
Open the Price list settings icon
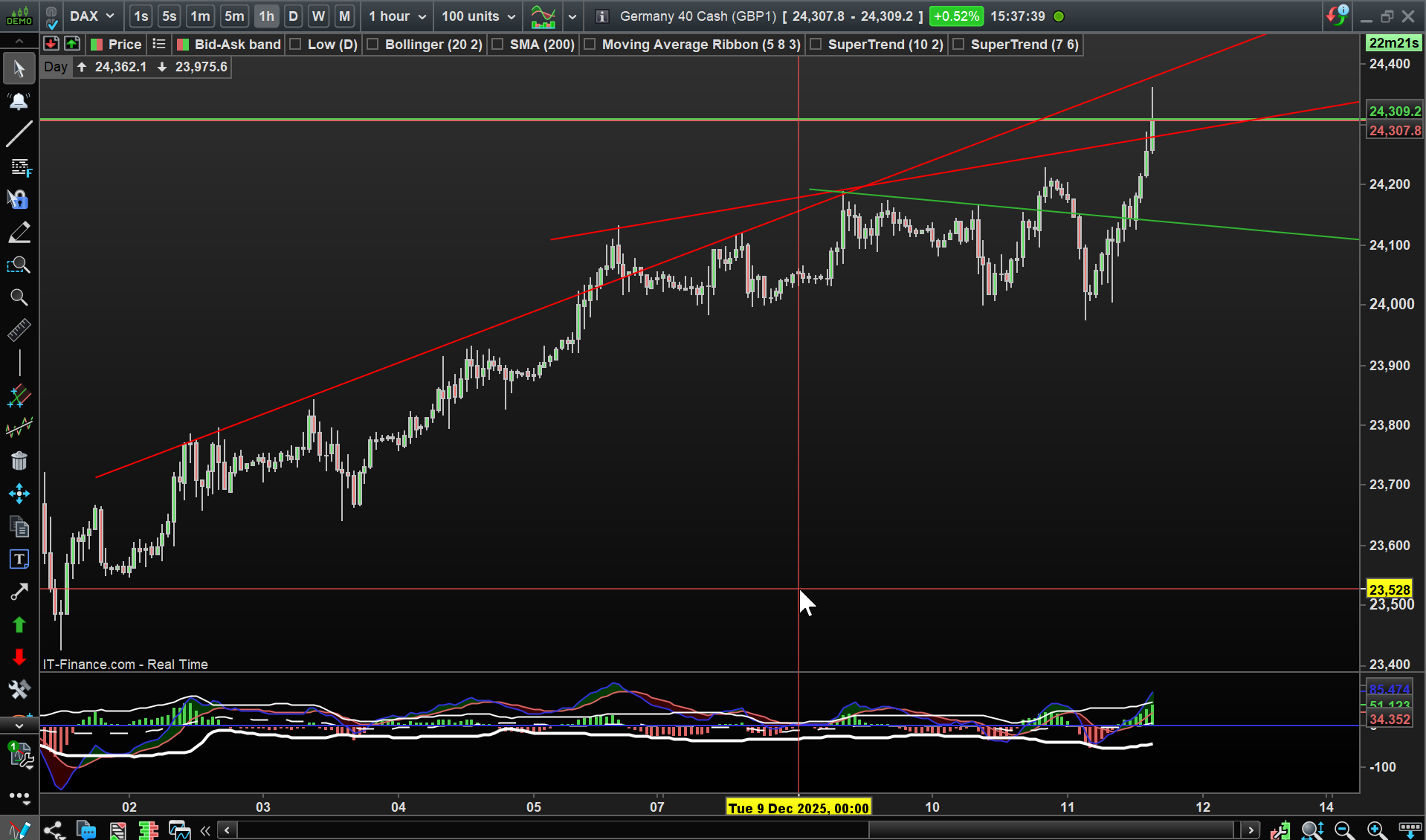click(158, 44)
